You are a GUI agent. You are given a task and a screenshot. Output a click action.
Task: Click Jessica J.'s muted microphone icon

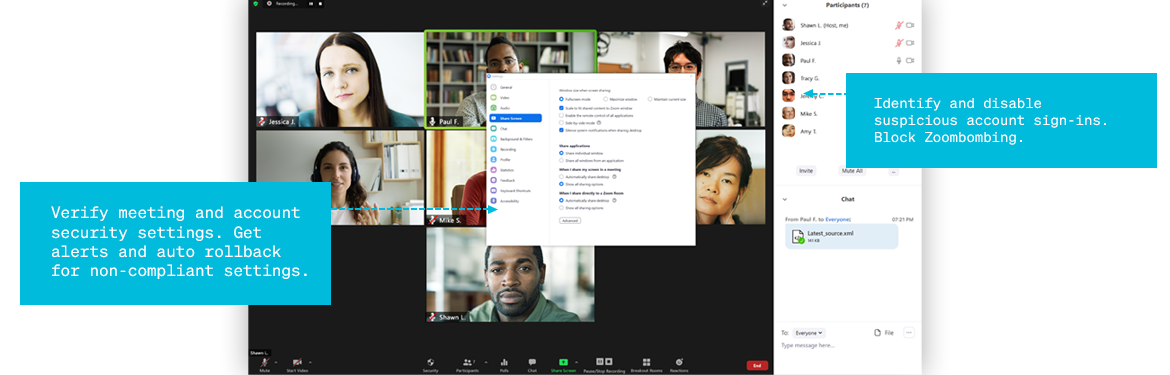(x=899, y=43)
